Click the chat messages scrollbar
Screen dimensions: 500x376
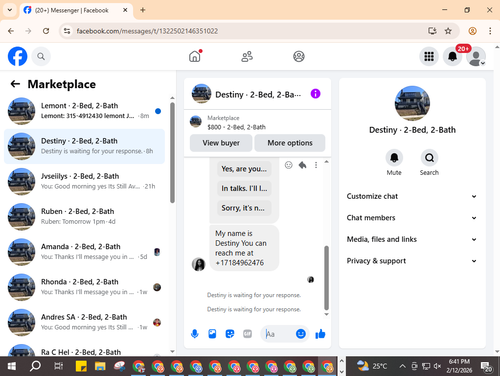(x=327, y=278)
